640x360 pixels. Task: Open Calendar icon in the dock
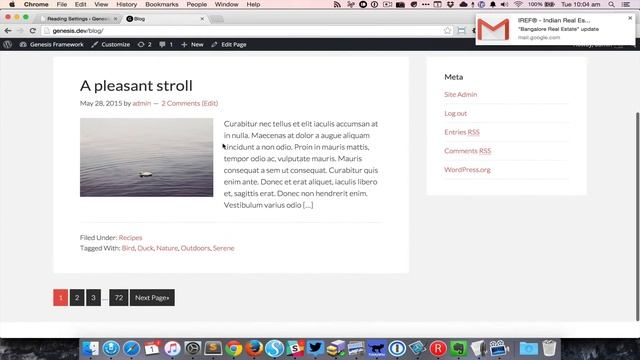(x=152, y=348)
